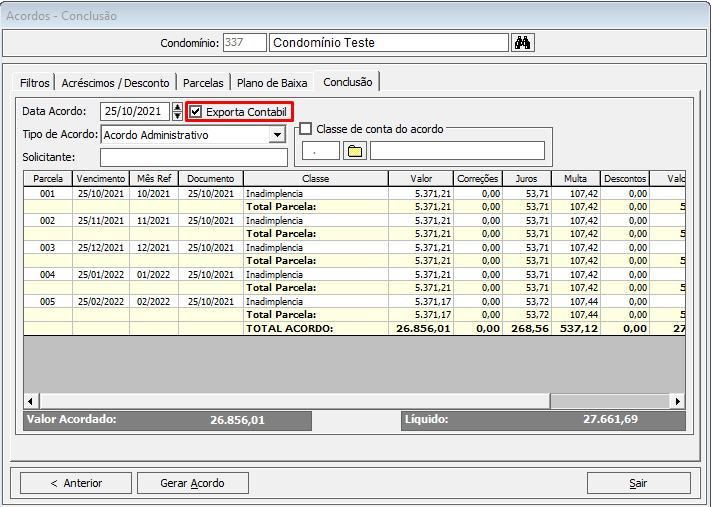Enable Classe de conta do acordo checkbox
Viewport: 713px width, 507px height.
click(x=306, y=129)
